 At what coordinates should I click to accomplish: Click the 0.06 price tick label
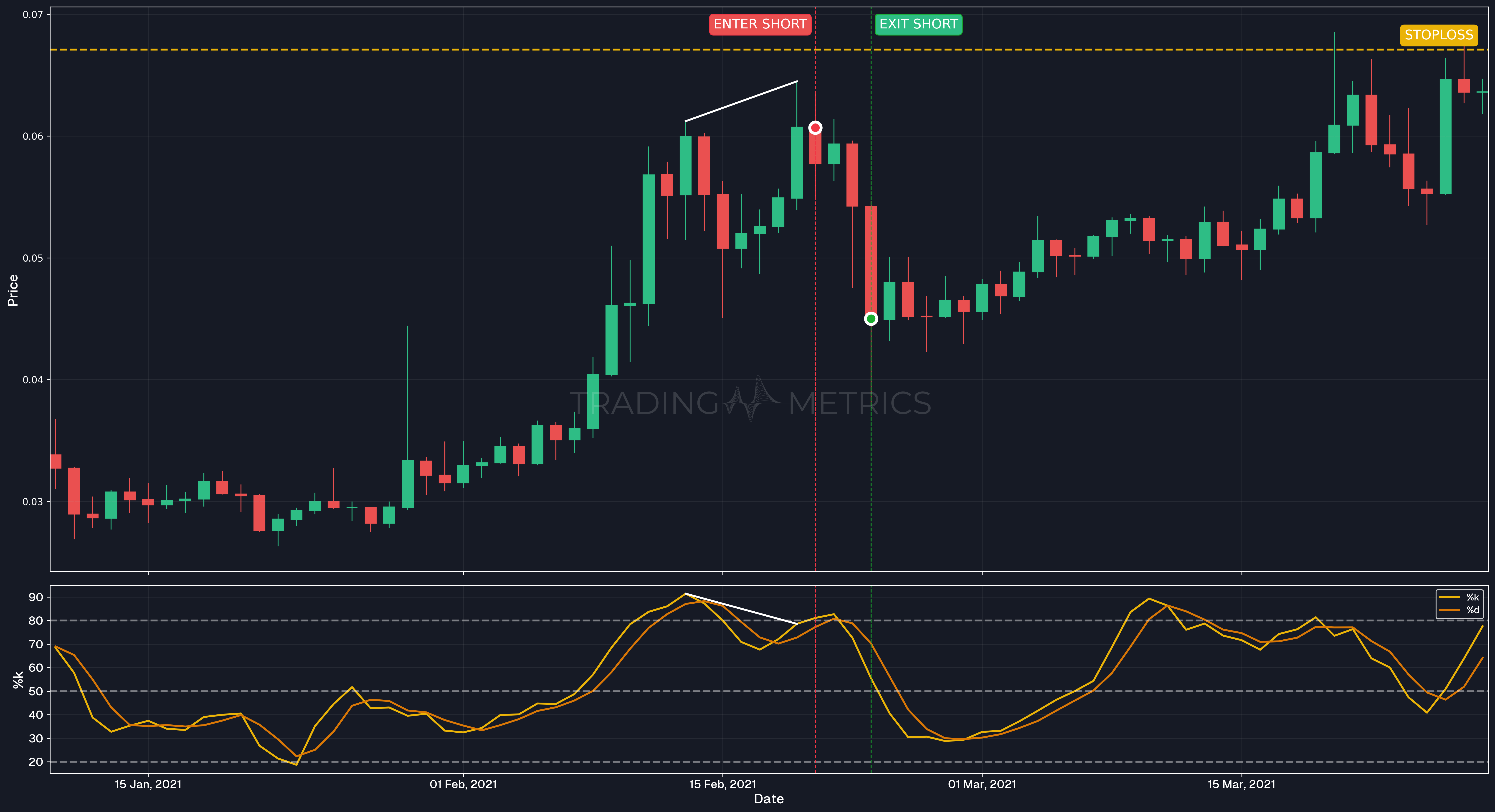tap(33, 136)
